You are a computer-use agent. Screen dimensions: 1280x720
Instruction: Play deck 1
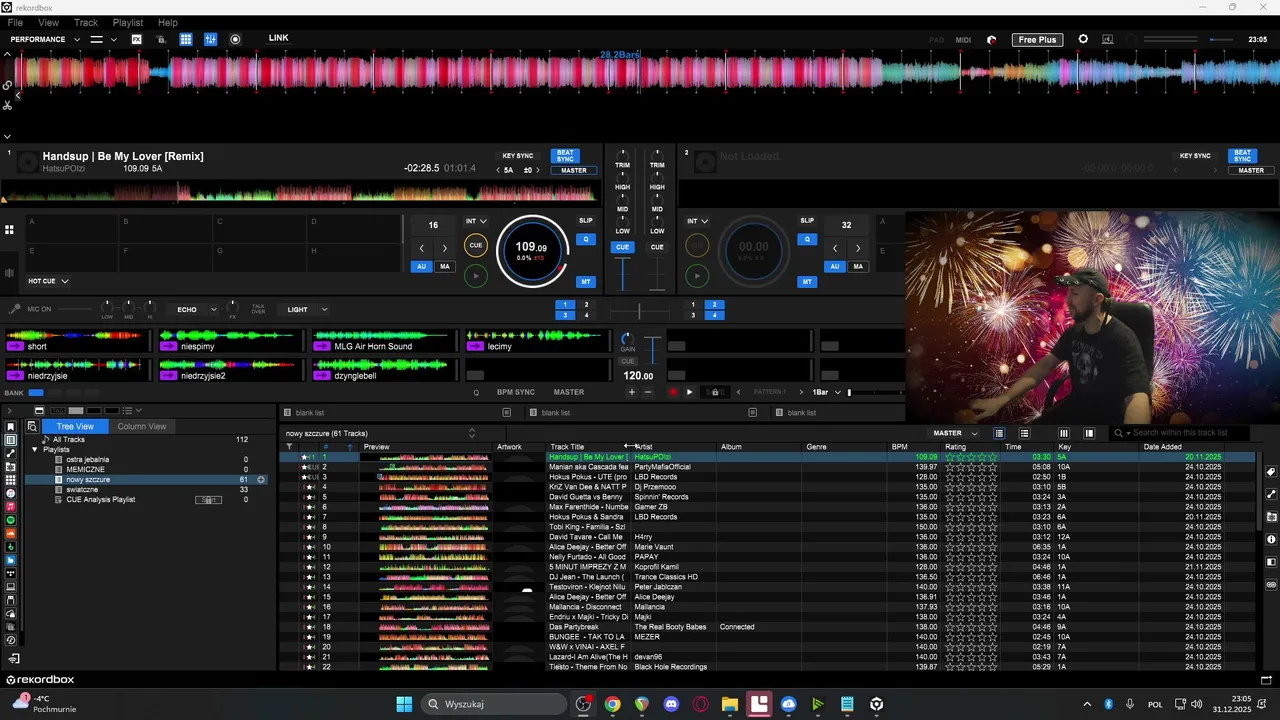pyautogui.click(x=476, y=276)
